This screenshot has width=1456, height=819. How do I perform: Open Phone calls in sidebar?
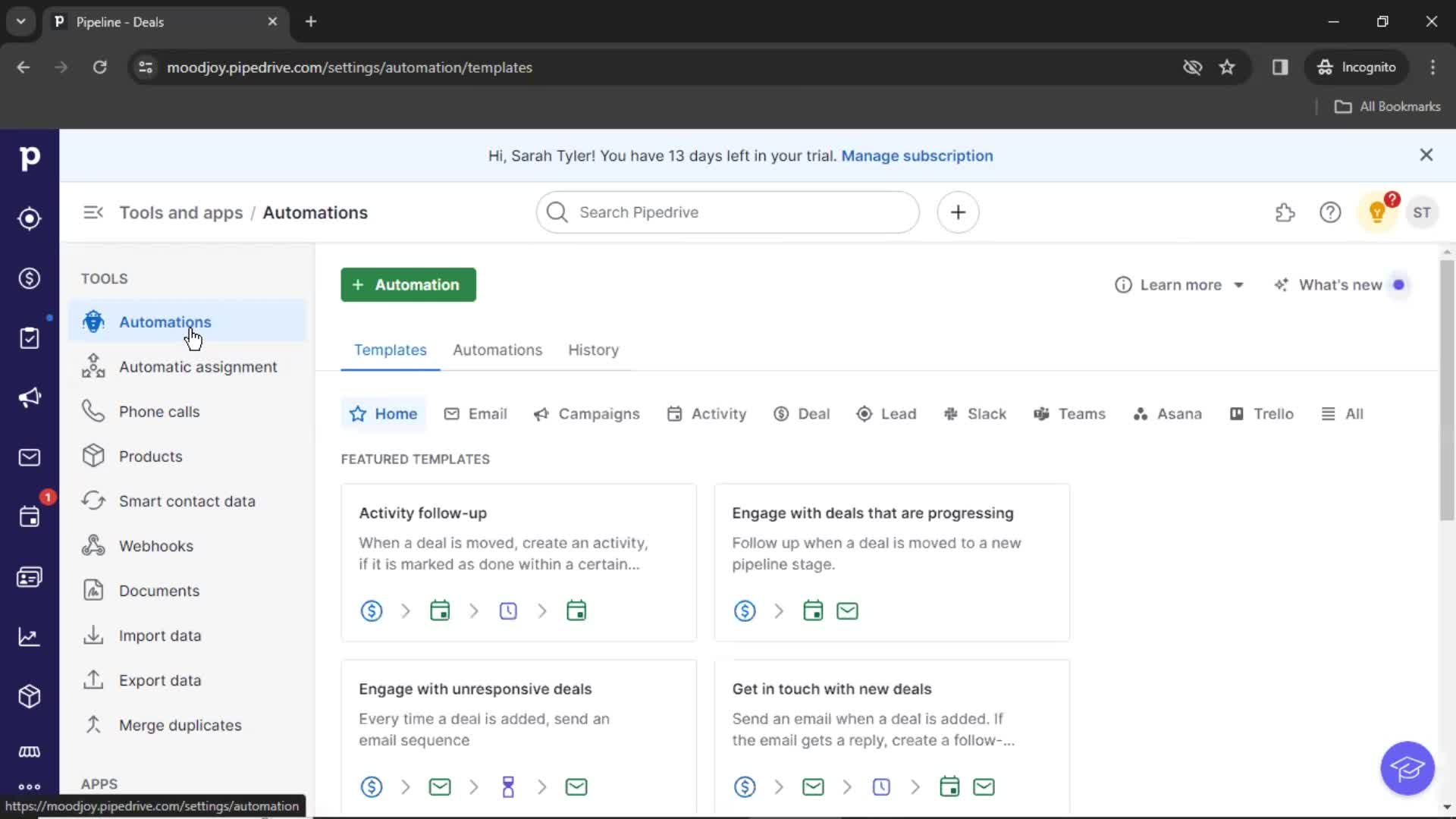click(187, 412)
